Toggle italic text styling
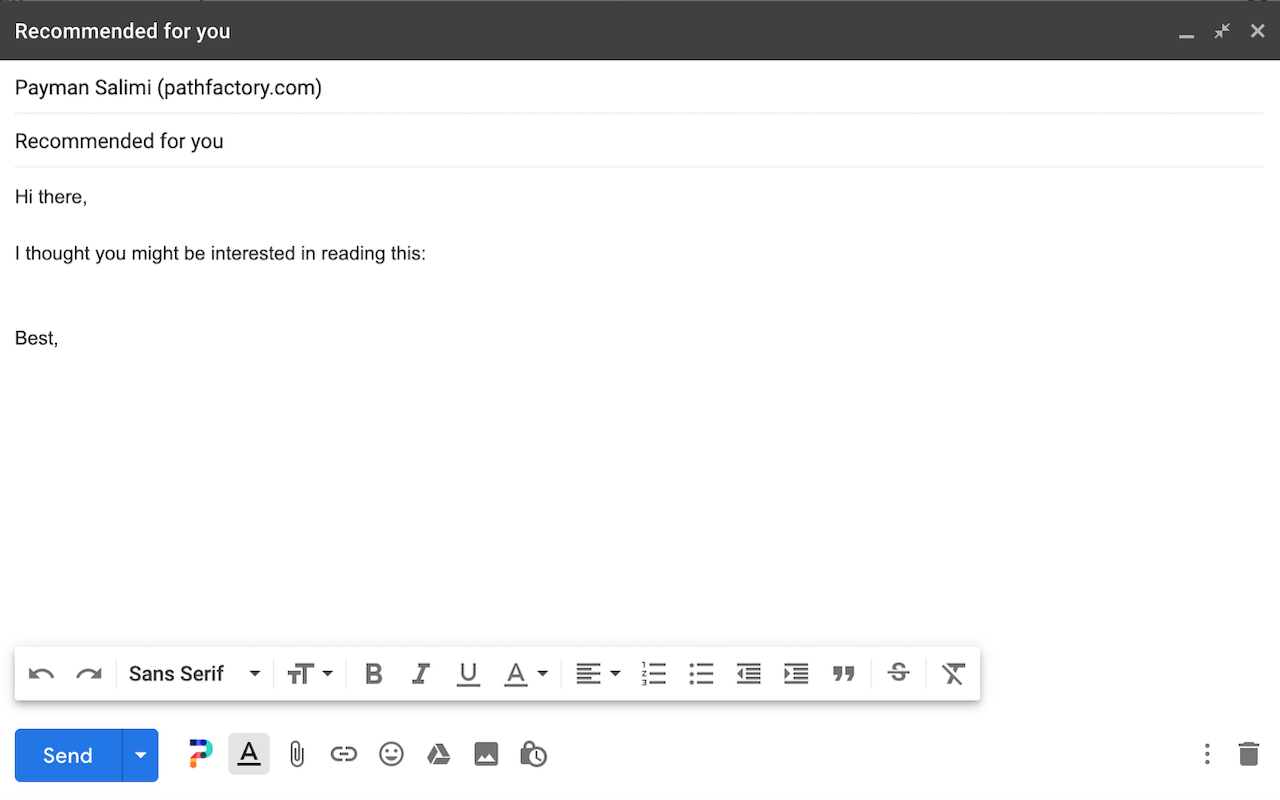 [x=420, y=673]
